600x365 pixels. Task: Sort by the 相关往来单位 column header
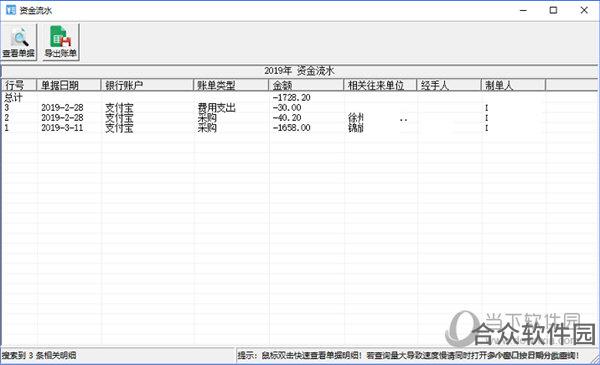click(x=380, y=85)
